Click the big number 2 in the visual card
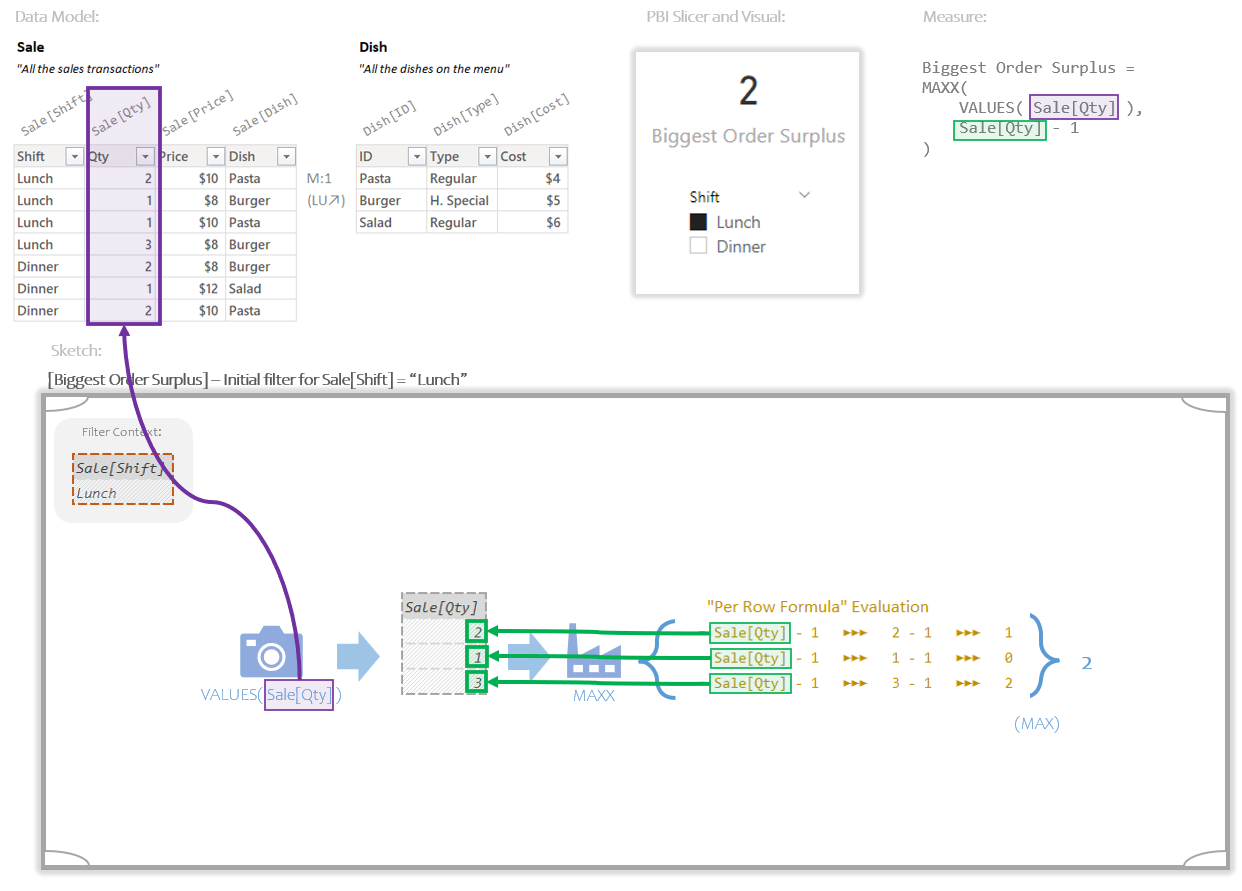Viewport: 1242px width, 891px height. (x=746, y=92)
